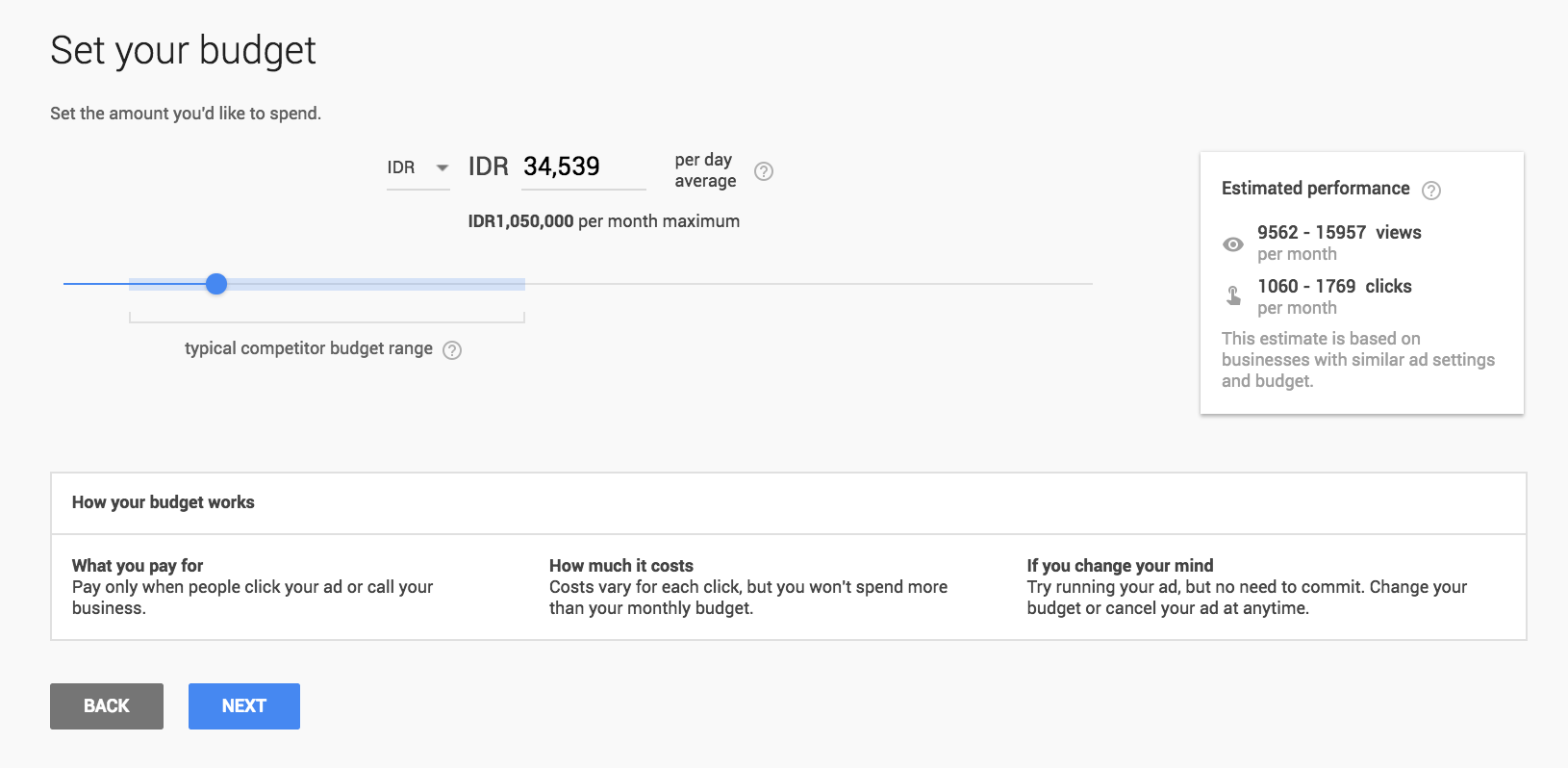Click 'If you change your mind' heading
The height and width of the screenshot is (768, 1568).
point(1120,566)
